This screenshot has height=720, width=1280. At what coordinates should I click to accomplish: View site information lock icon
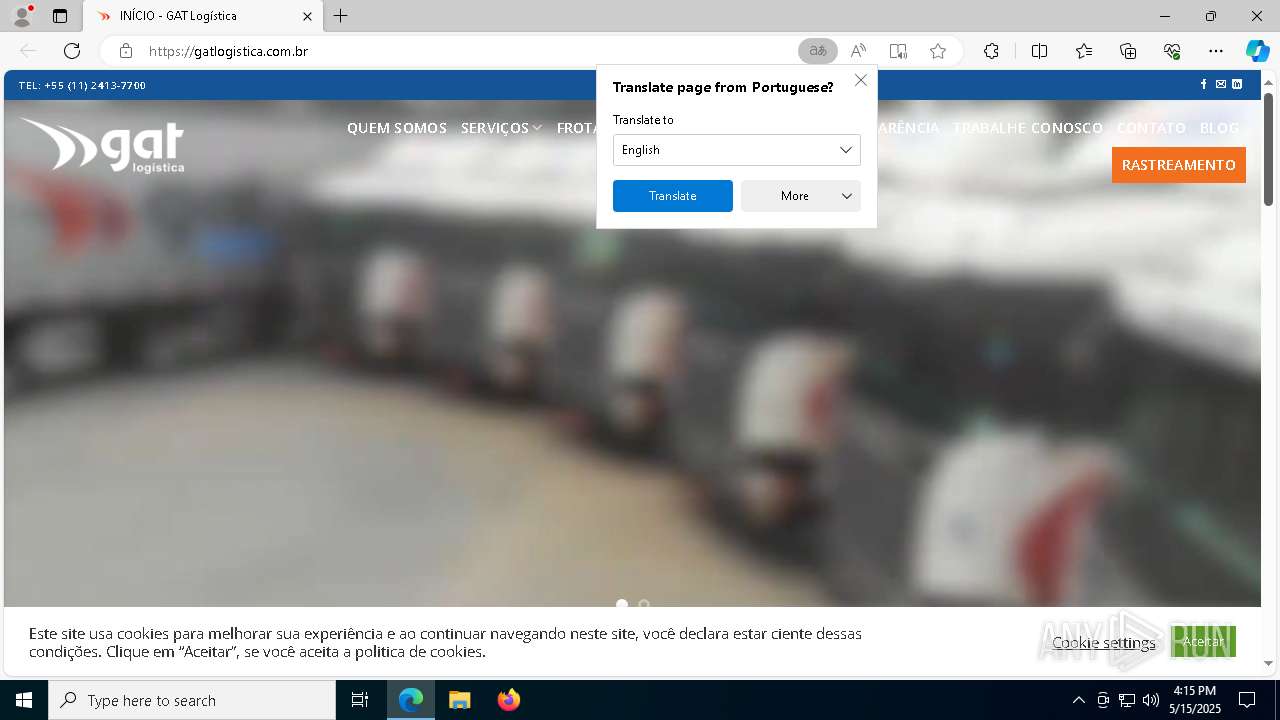pyautogui.click(x=126, y=51)
